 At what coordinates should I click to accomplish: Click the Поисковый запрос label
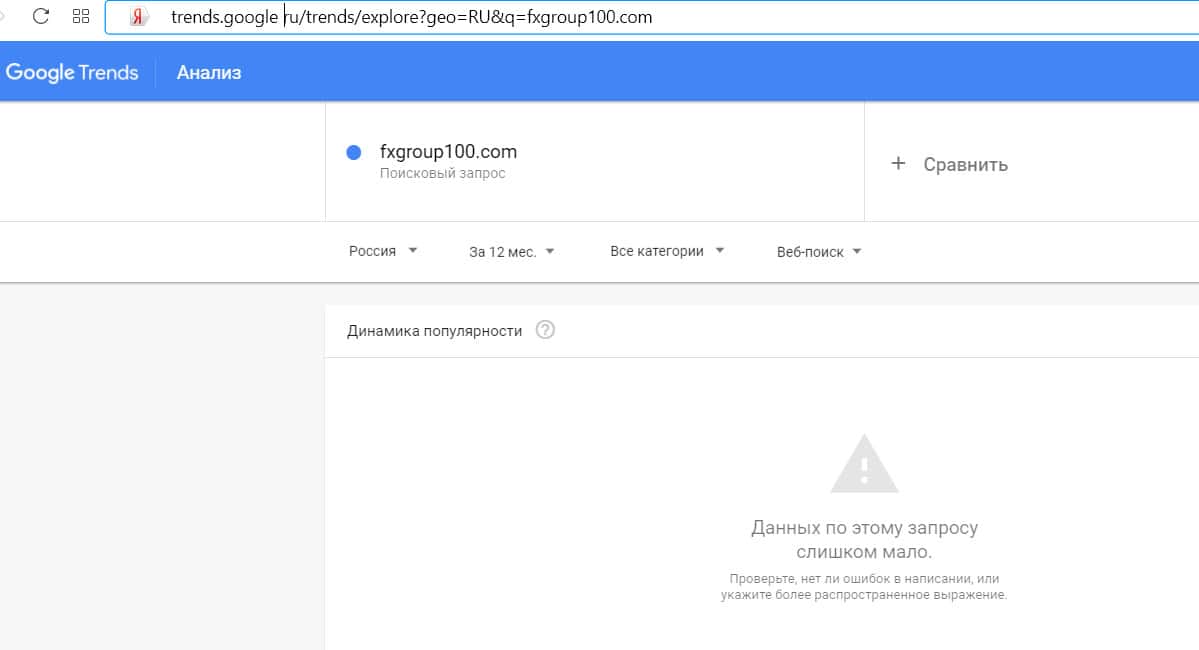(442, 174)
